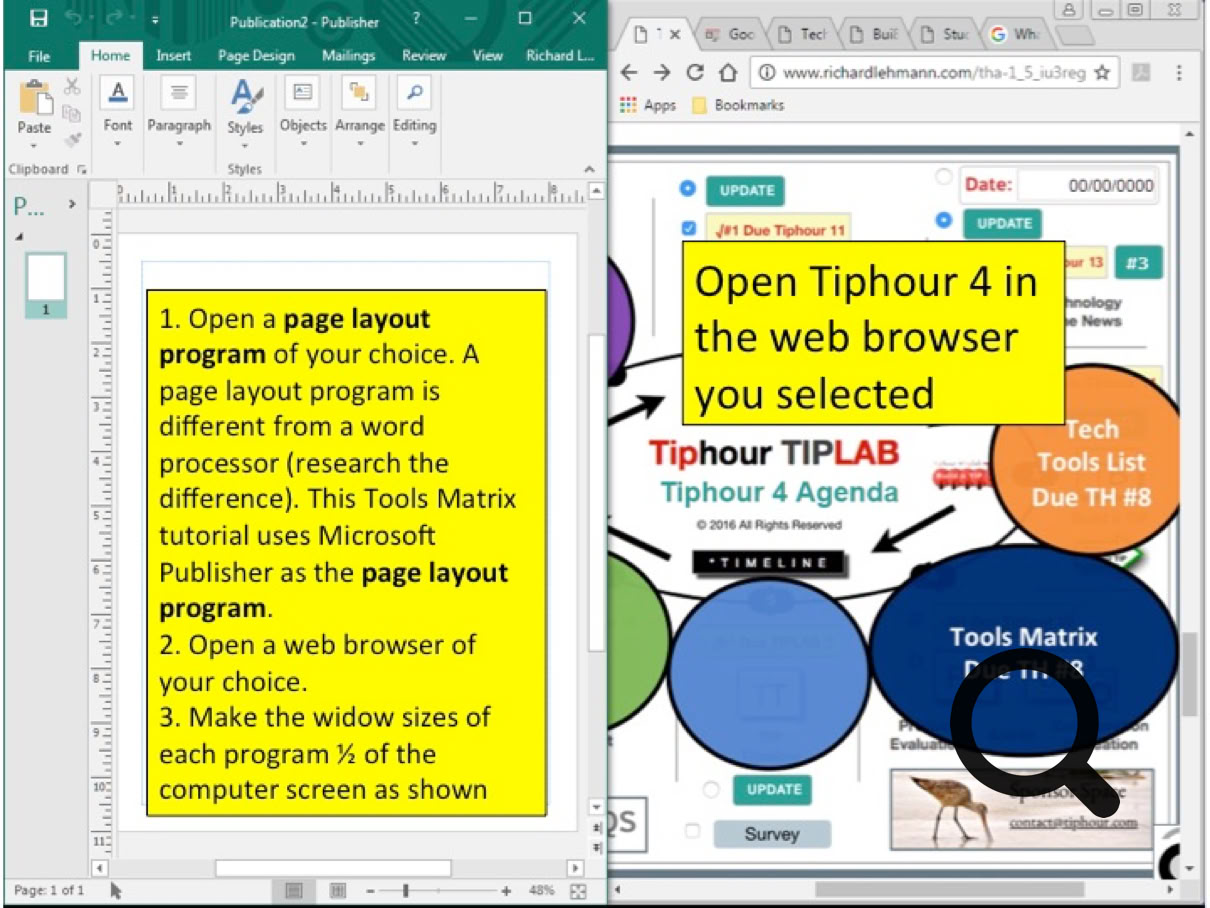This screenshot has height=908, width=1210.
Task: Zoom in with the plus button
Action: pyautogui.click(x=506, y=890)
